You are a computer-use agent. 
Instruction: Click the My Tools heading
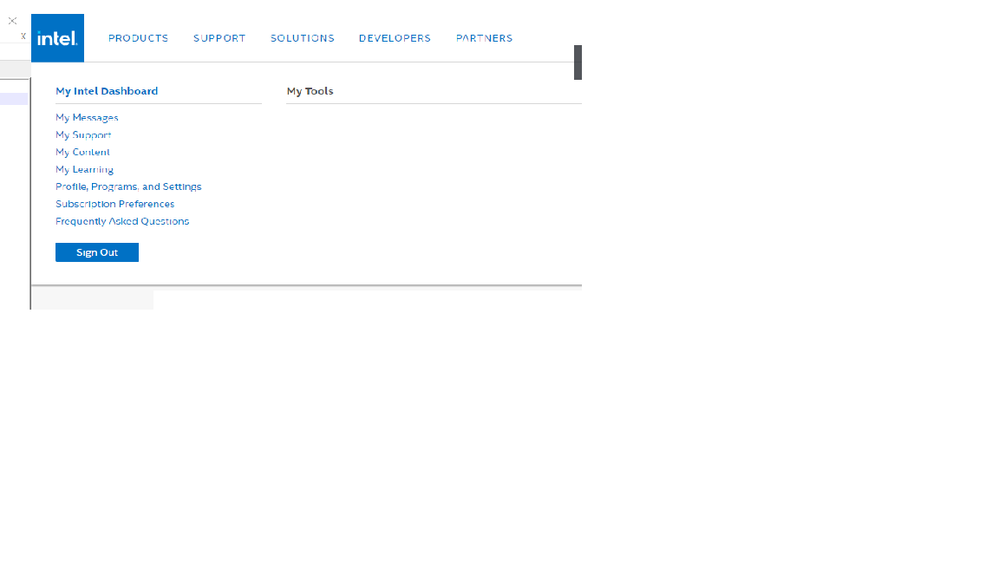310,91
